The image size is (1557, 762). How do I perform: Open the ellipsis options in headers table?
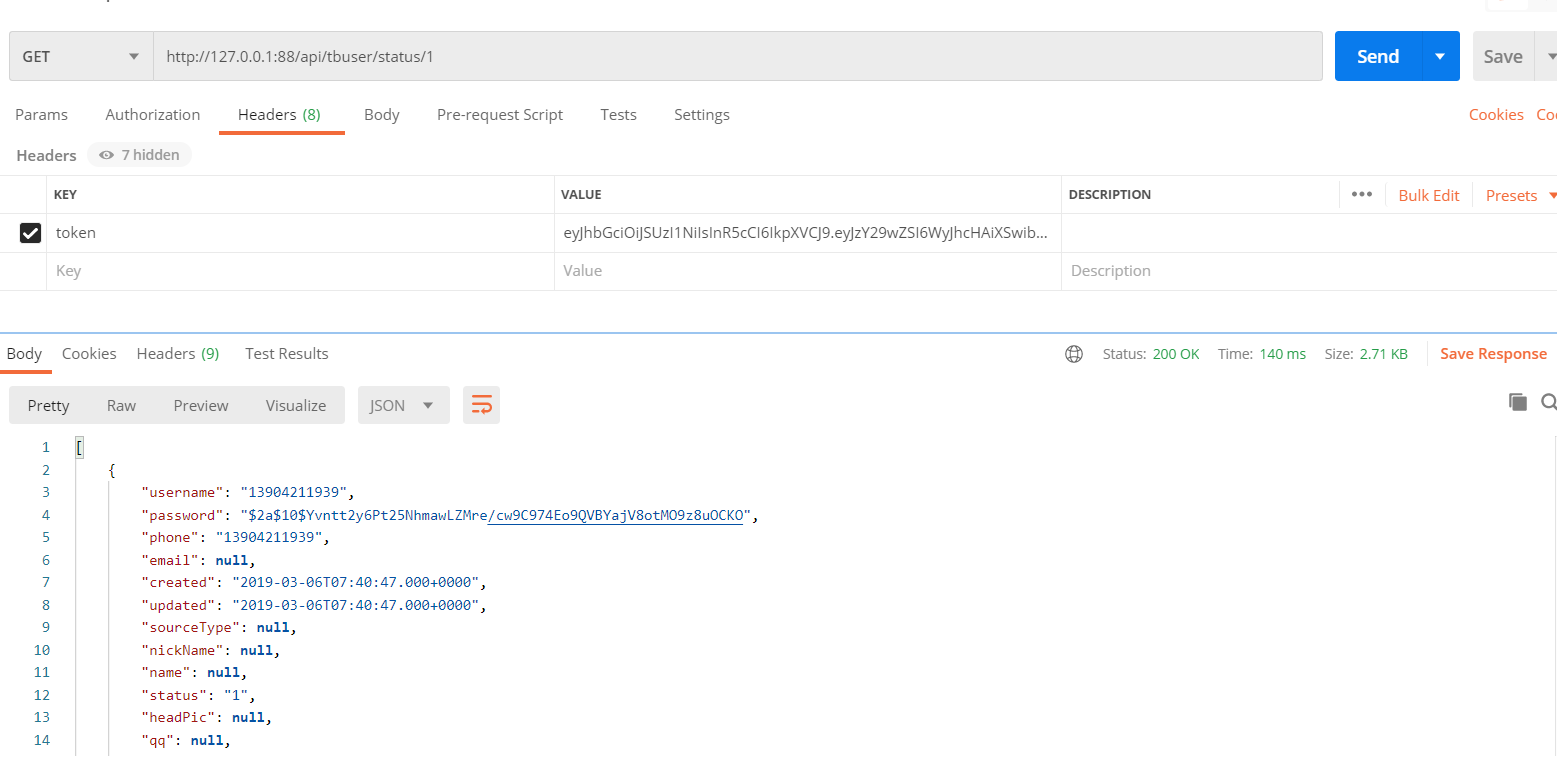coord(1361,195)
